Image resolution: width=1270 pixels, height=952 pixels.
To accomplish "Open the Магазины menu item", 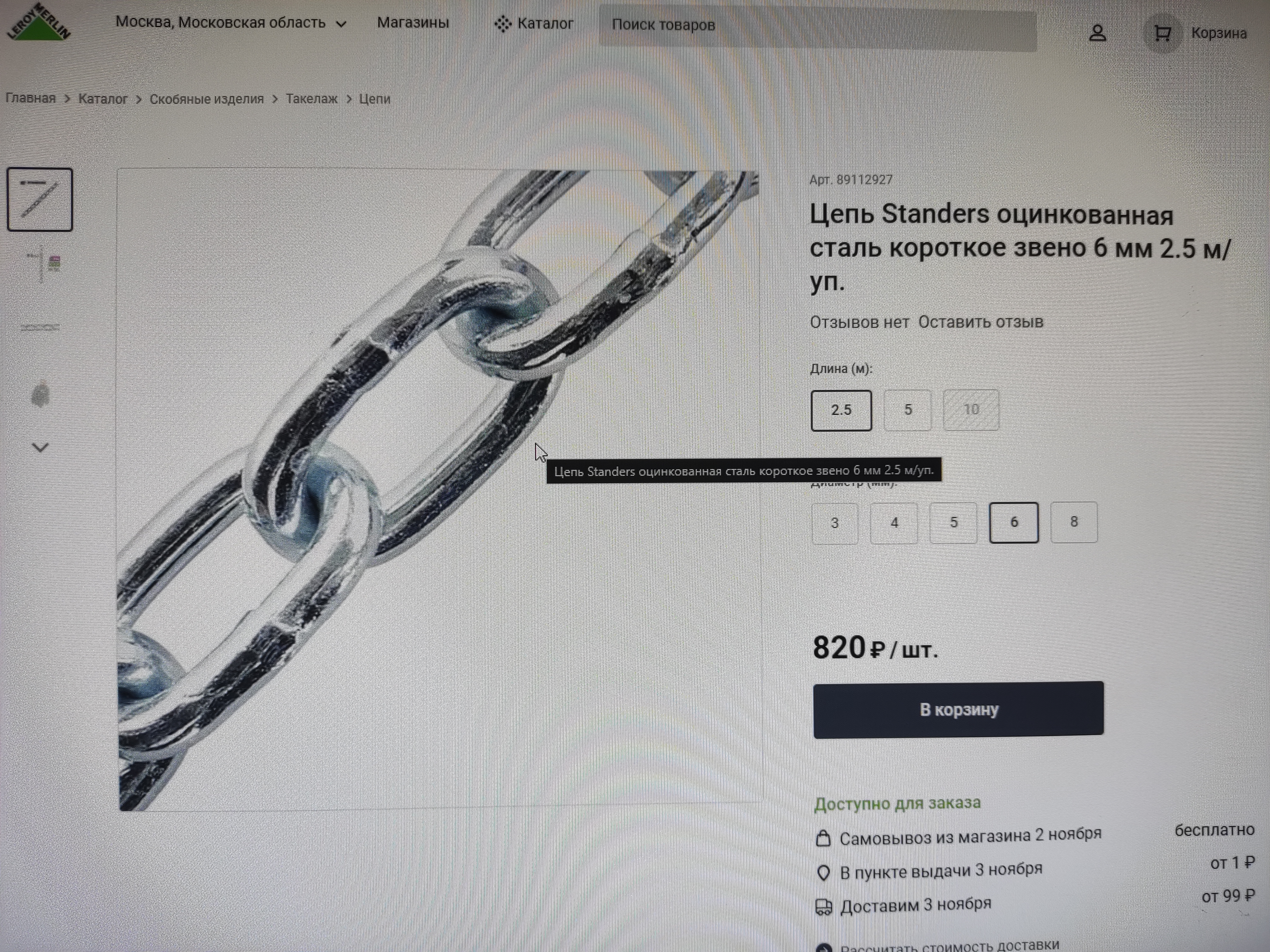I will pyautogui.click(x=413, y=23).
